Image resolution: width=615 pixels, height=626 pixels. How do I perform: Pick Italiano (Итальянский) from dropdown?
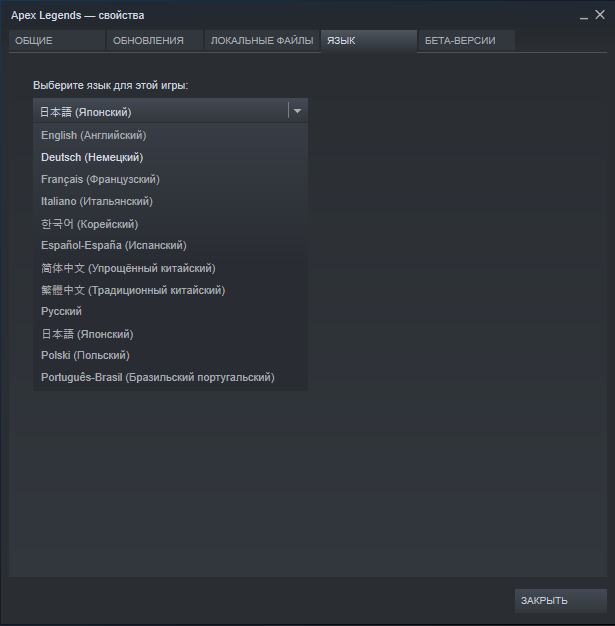(x=170, y=201)
